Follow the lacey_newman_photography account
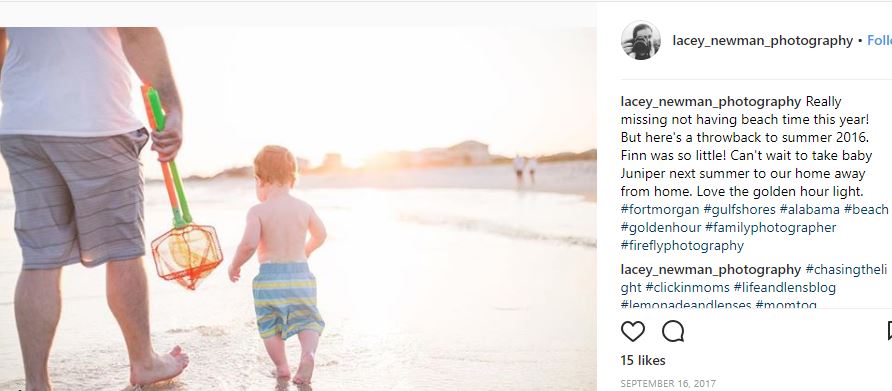 coord(879,41)
